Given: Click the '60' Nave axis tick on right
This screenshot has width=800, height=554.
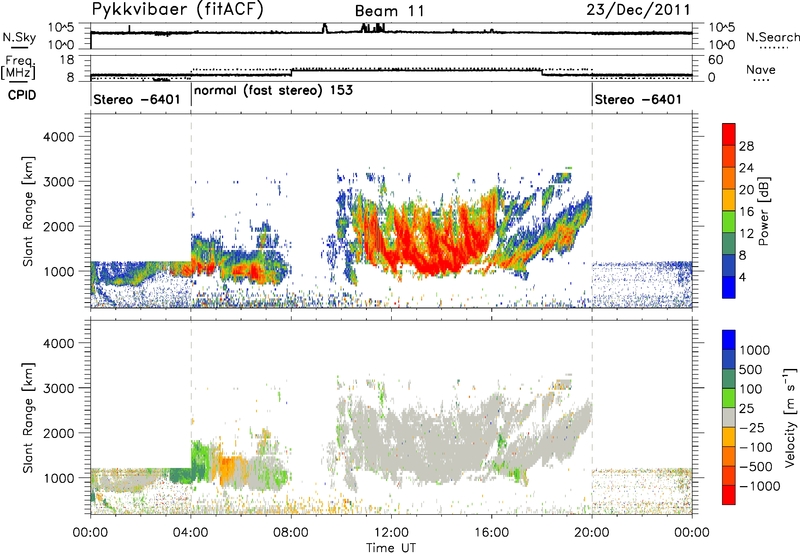Looking at the screenshot, I should pyautogui.click(x=716, y=60).
